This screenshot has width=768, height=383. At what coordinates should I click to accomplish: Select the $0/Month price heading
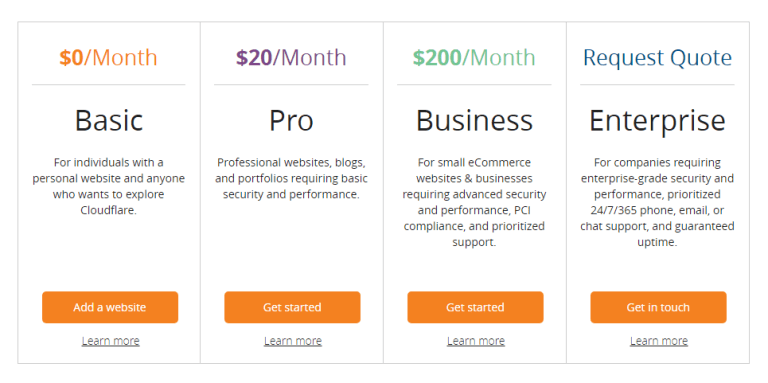click(x=108, y=58)
